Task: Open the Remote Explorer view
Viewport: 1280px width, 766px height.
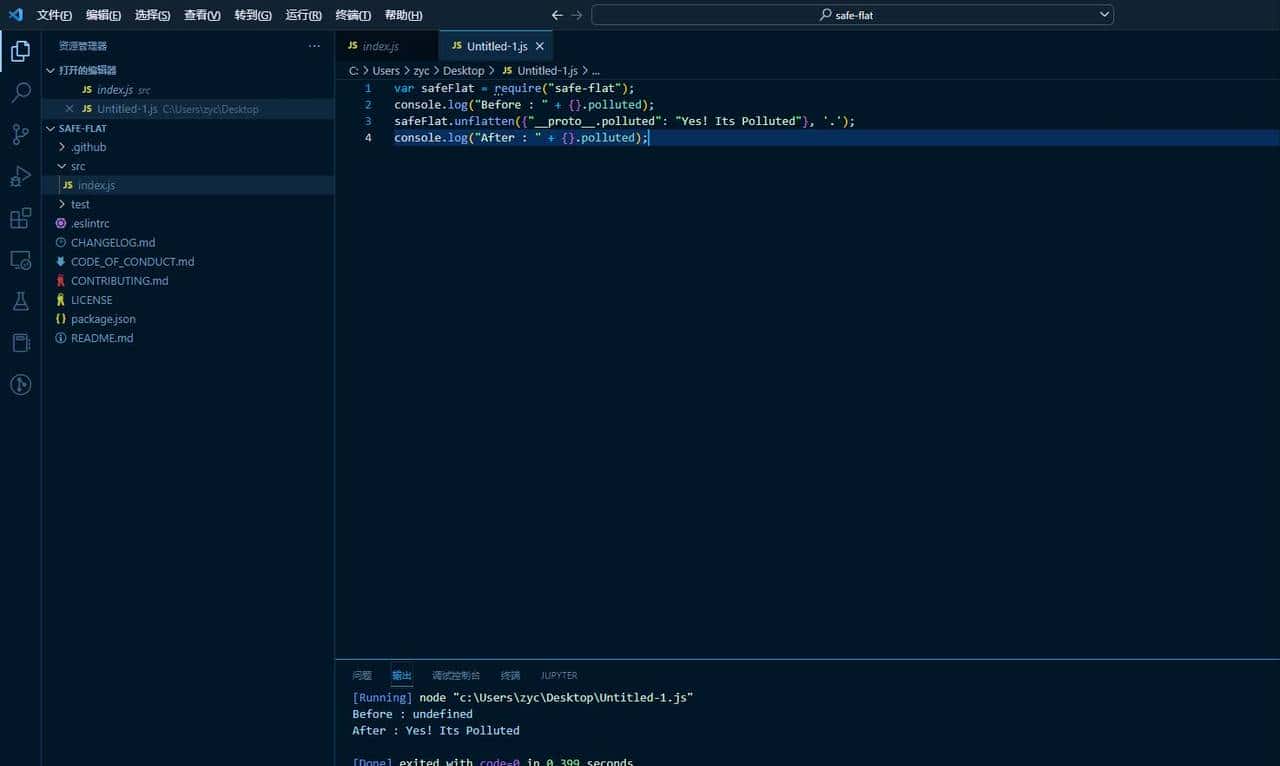Action: [x=20, y=259]
